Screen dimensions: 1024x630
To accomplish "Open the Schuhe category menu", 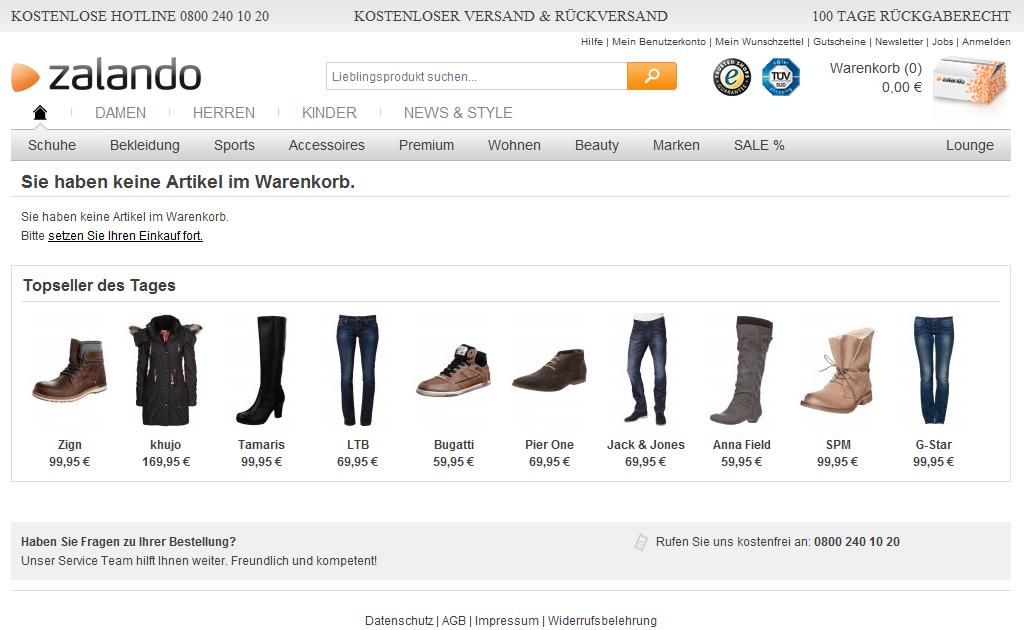I will 52,145.
